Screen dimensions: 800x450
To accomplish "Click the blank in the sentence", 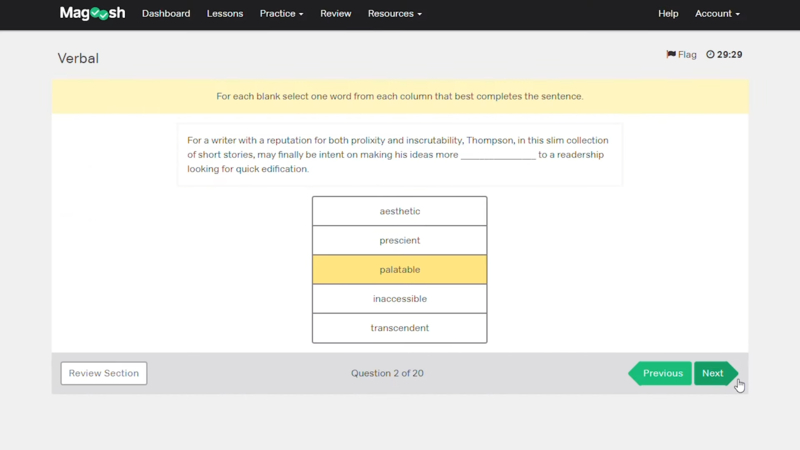I will pos(498,155).
